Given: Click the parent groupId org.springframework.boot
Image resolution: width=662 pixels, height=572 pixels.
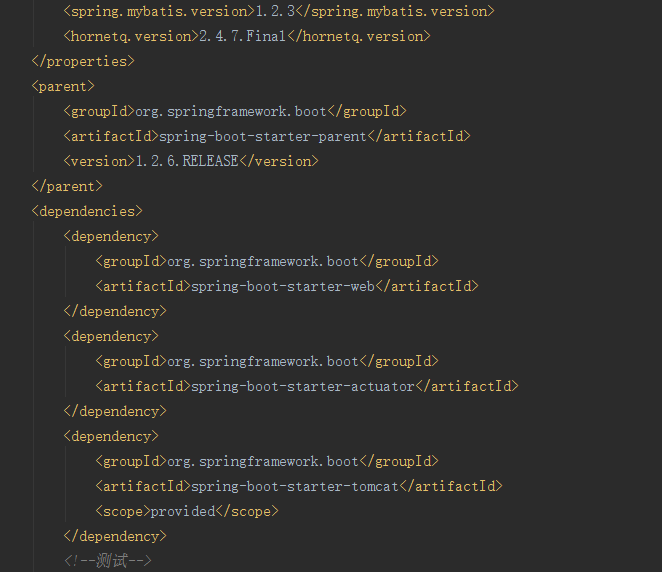Looking at the screenshot, I should [x=231, y=111].
